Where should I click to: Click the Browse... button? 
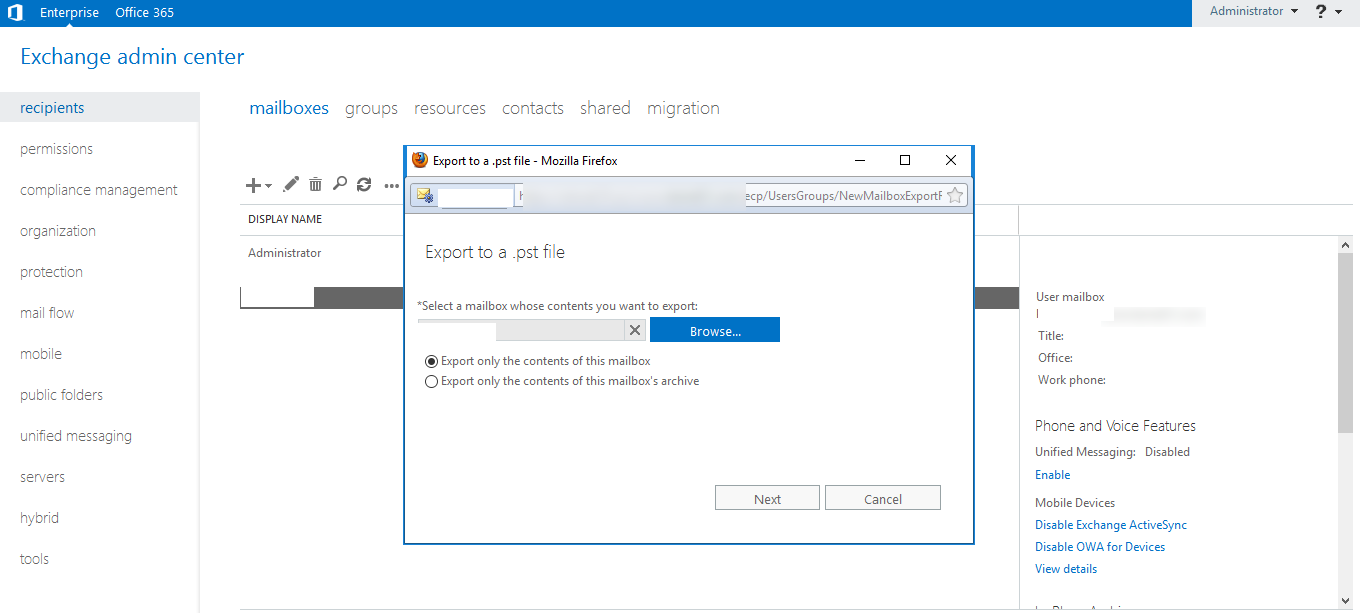click(714, 331)
